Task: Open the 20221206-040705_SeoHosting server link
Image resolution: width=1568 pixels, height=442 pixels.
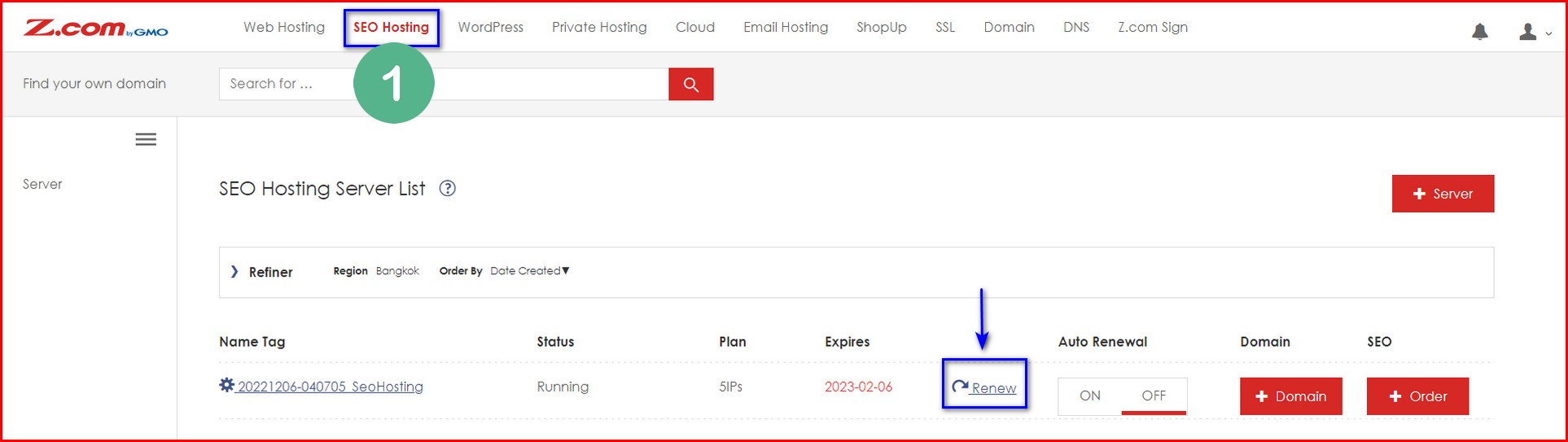Action: [x=330, y=387]
